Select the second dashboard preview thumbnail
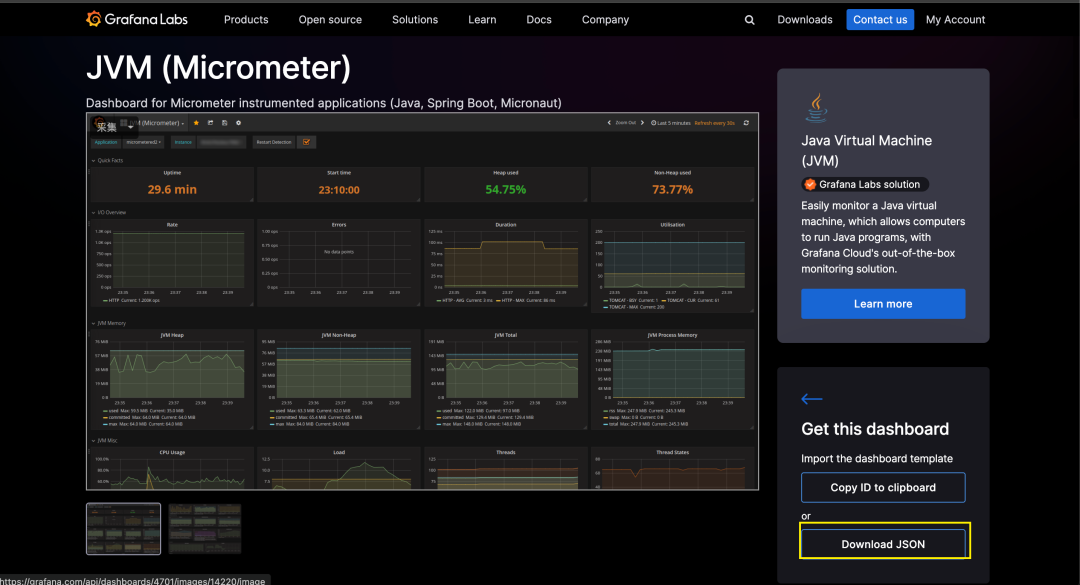Screen dimensions: 1080x585 [x=205, y=528]
